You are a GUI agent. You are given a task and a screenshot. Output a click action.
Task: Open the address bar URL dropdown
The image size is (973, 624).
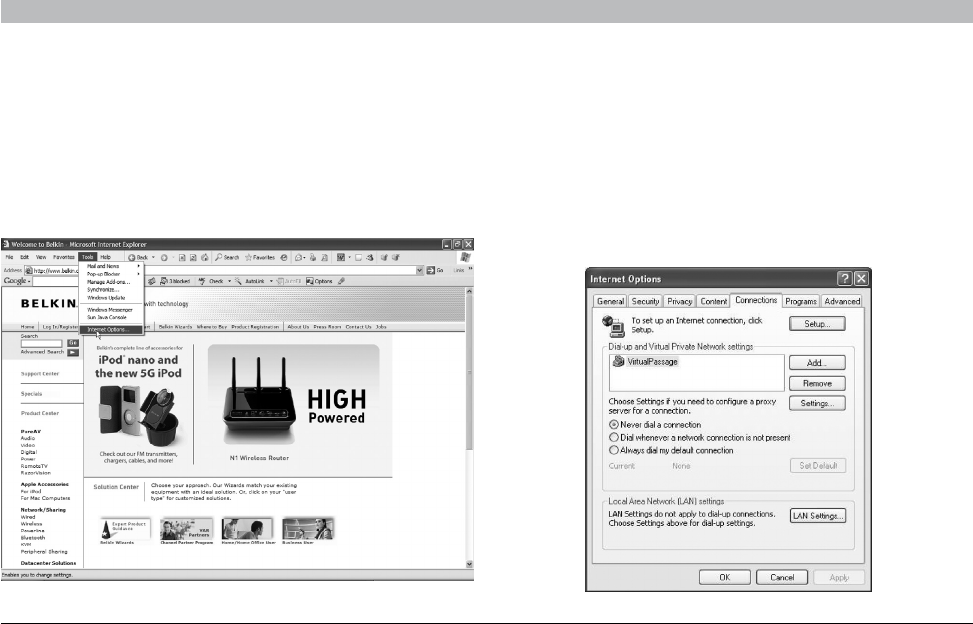pos(420,270)
